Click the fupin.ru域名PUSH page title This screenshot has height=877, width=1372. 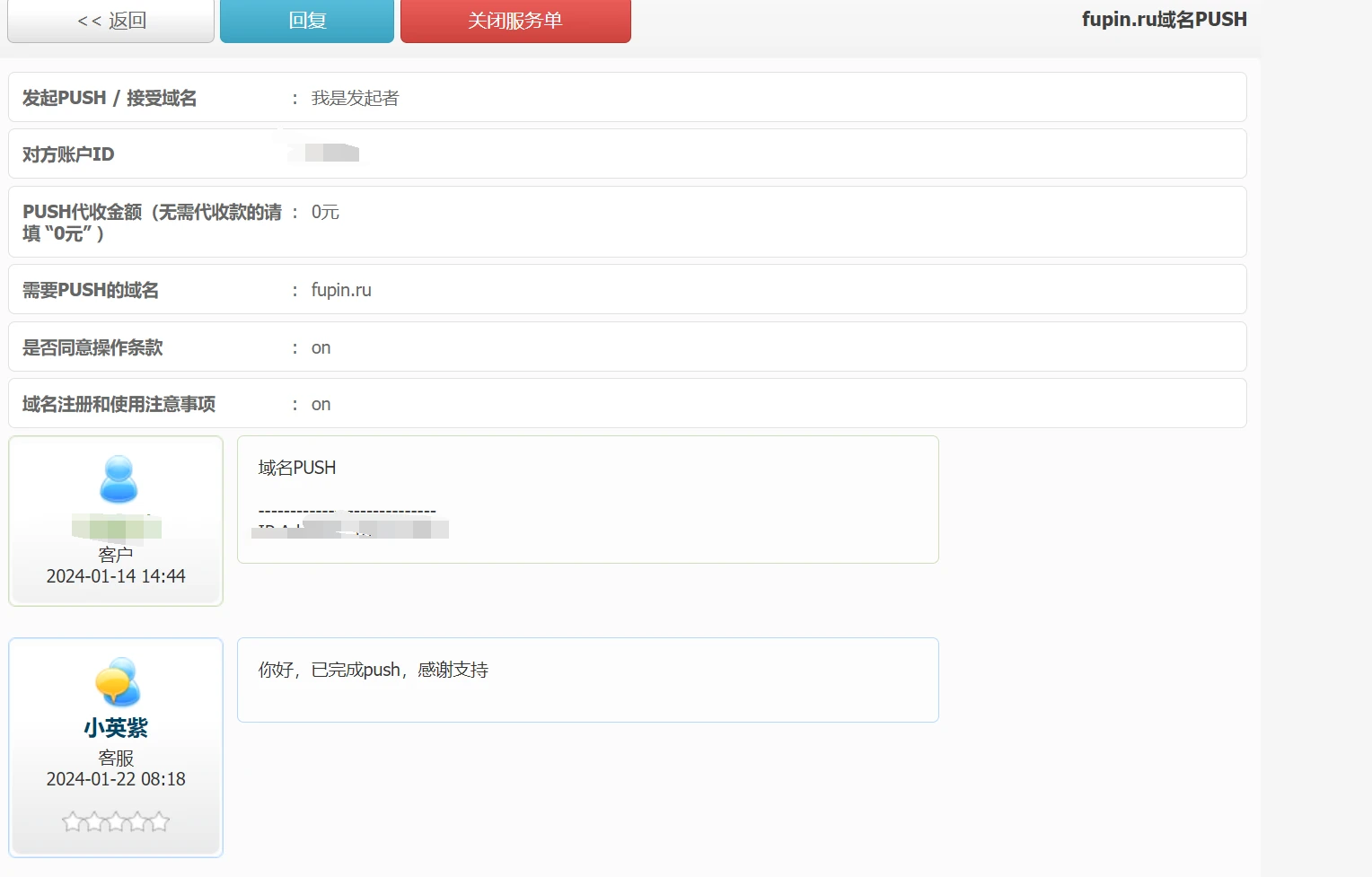pos(1164,20)
